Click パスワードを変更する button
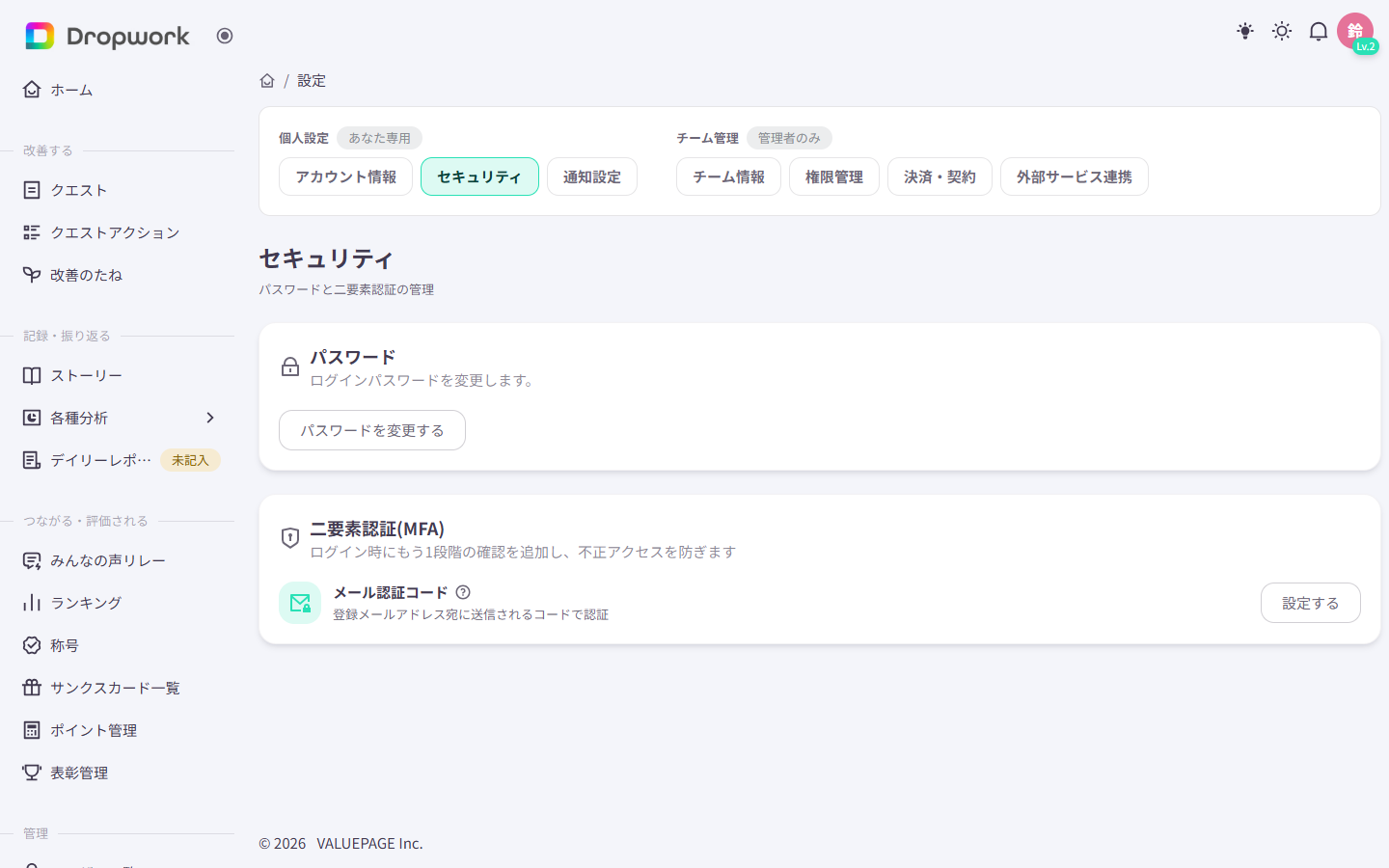 pos(372,430)
